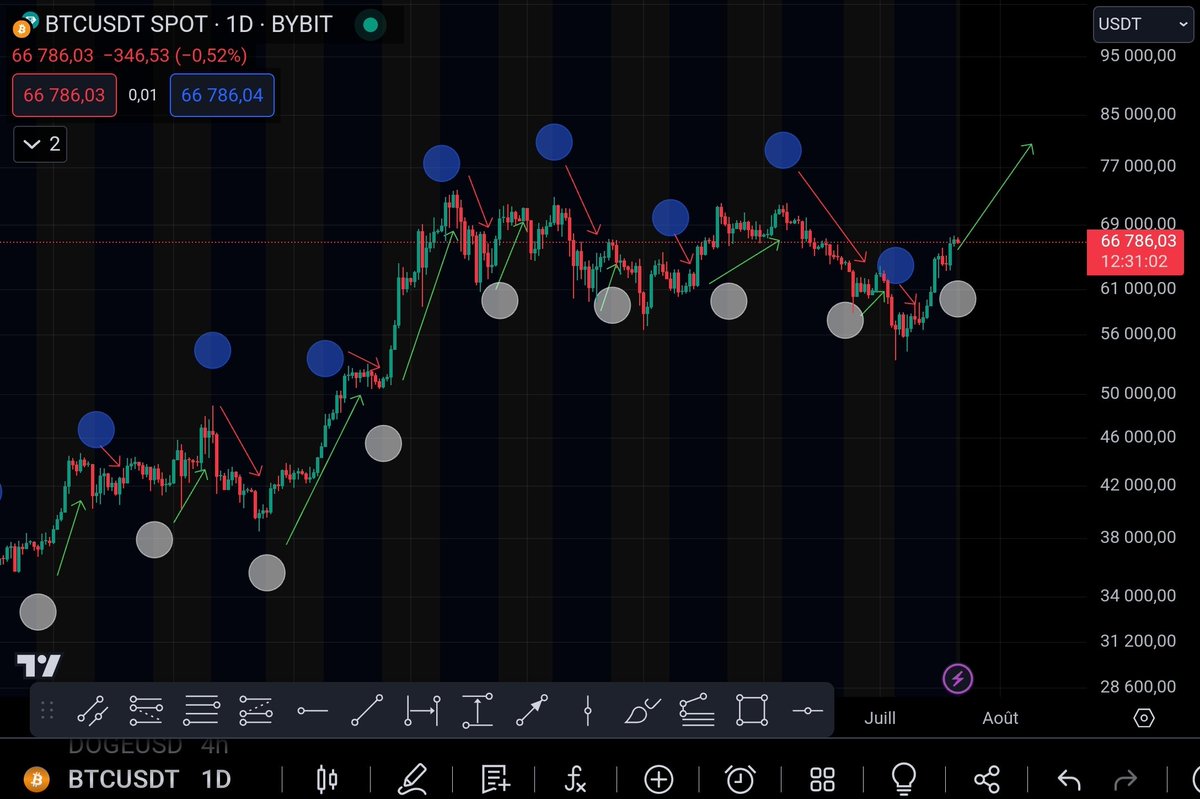Click the lightbulb ideas icon
Screen dimensions: 1200x799
pos(905,779)
